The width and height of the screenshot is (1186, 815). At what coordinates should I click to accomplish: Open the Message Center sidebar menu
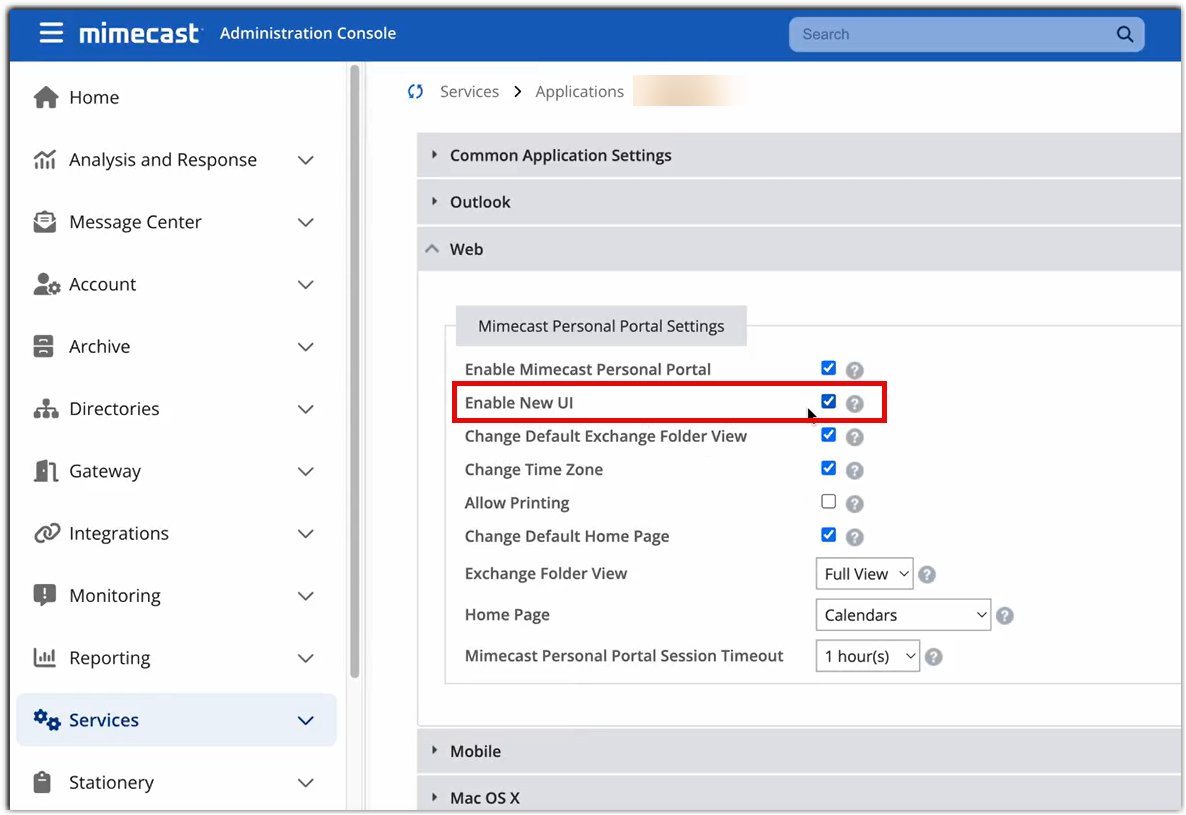point(135,222)
